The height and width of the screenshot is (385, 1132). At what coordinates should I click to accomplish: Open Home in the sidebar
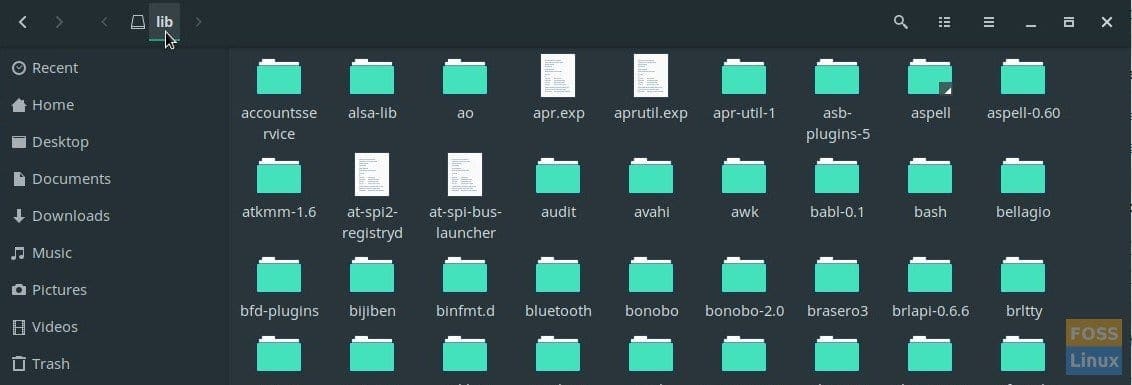pos(43,105)
